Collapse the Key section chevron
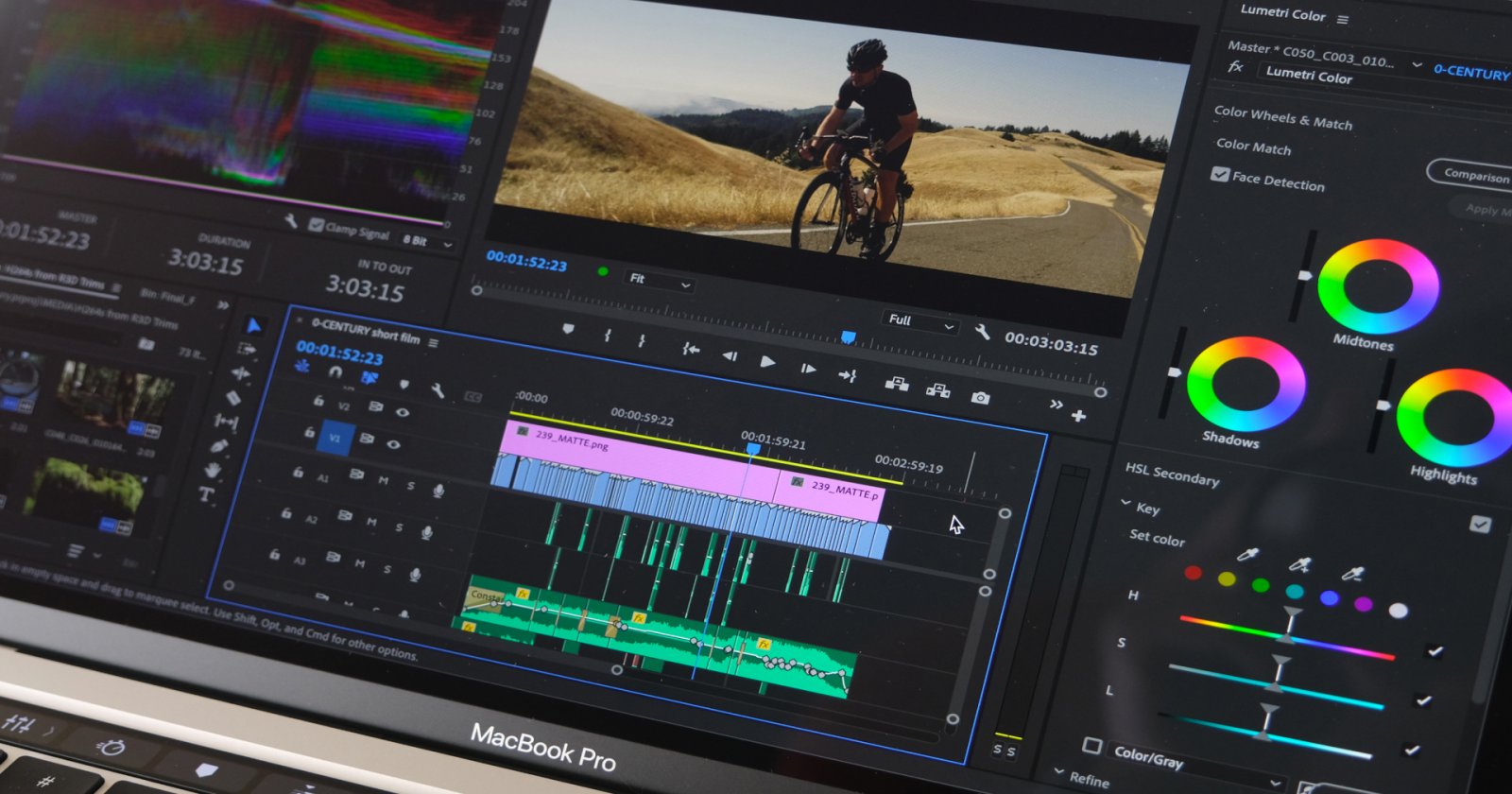 pos(1125,504)
